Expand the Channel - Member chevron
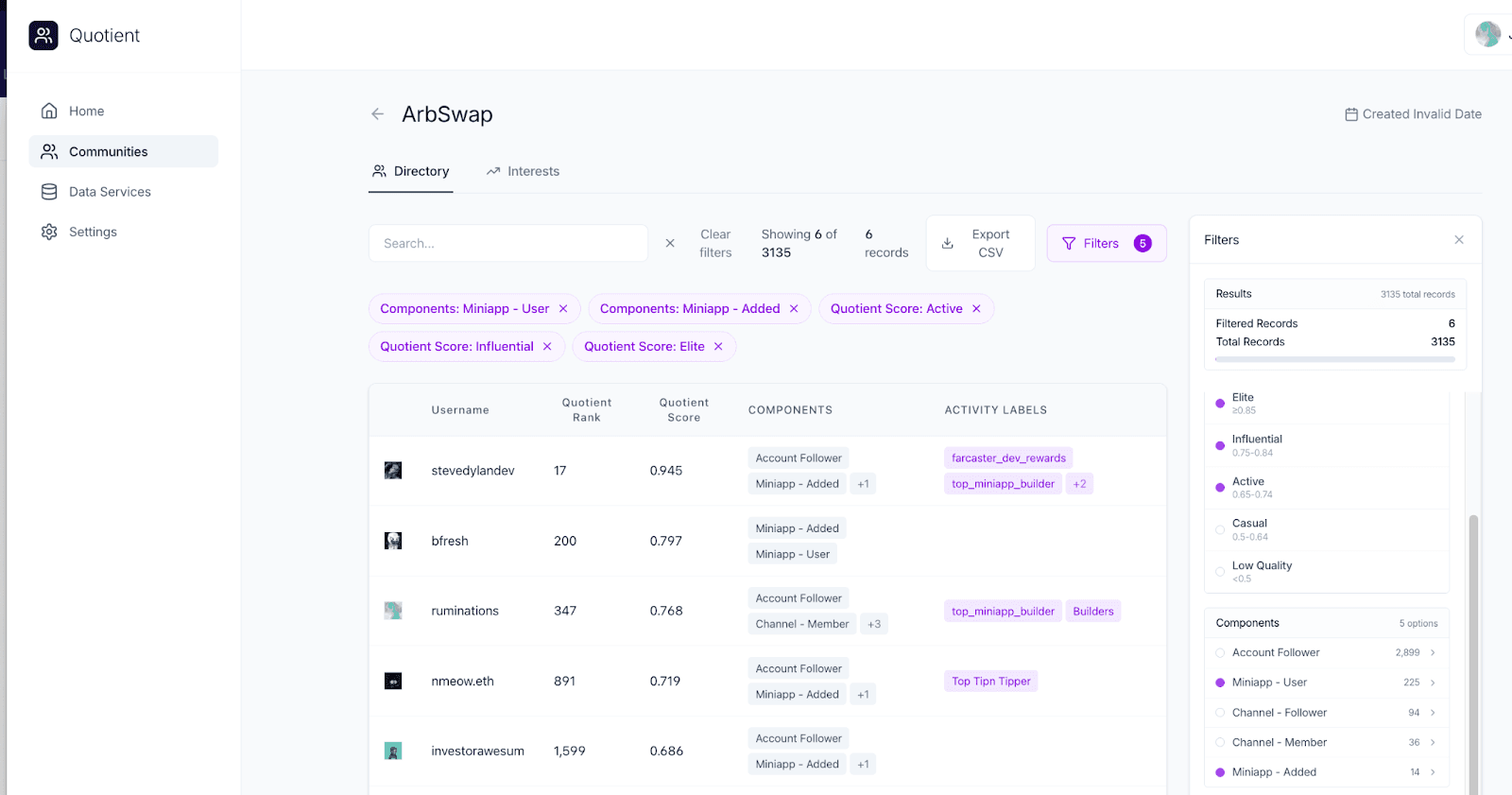This screenshot has width=1512, height=795. tap(1434, 743)
